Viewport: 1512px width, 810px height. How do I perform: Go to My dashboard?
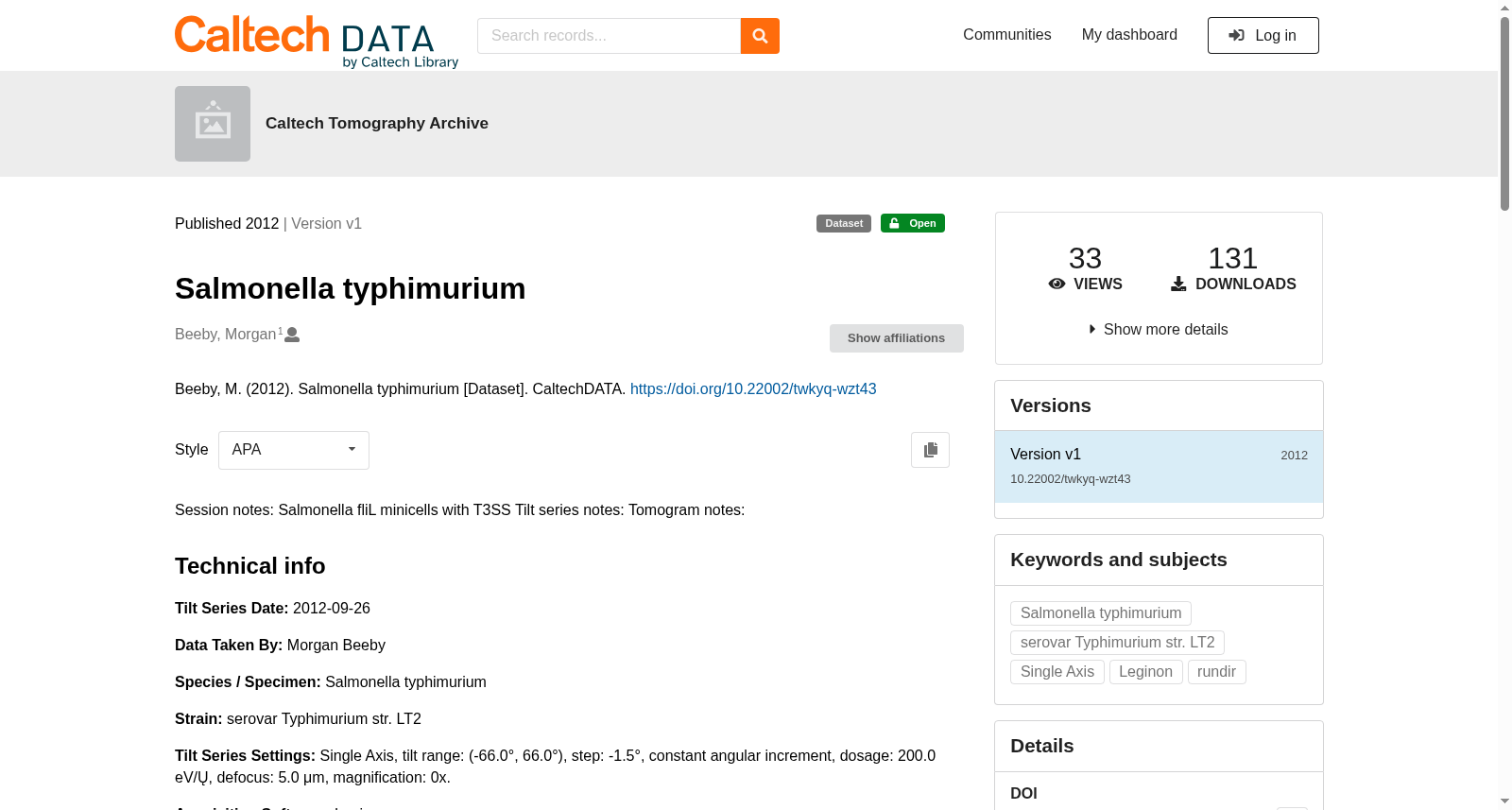point(1129,35)
